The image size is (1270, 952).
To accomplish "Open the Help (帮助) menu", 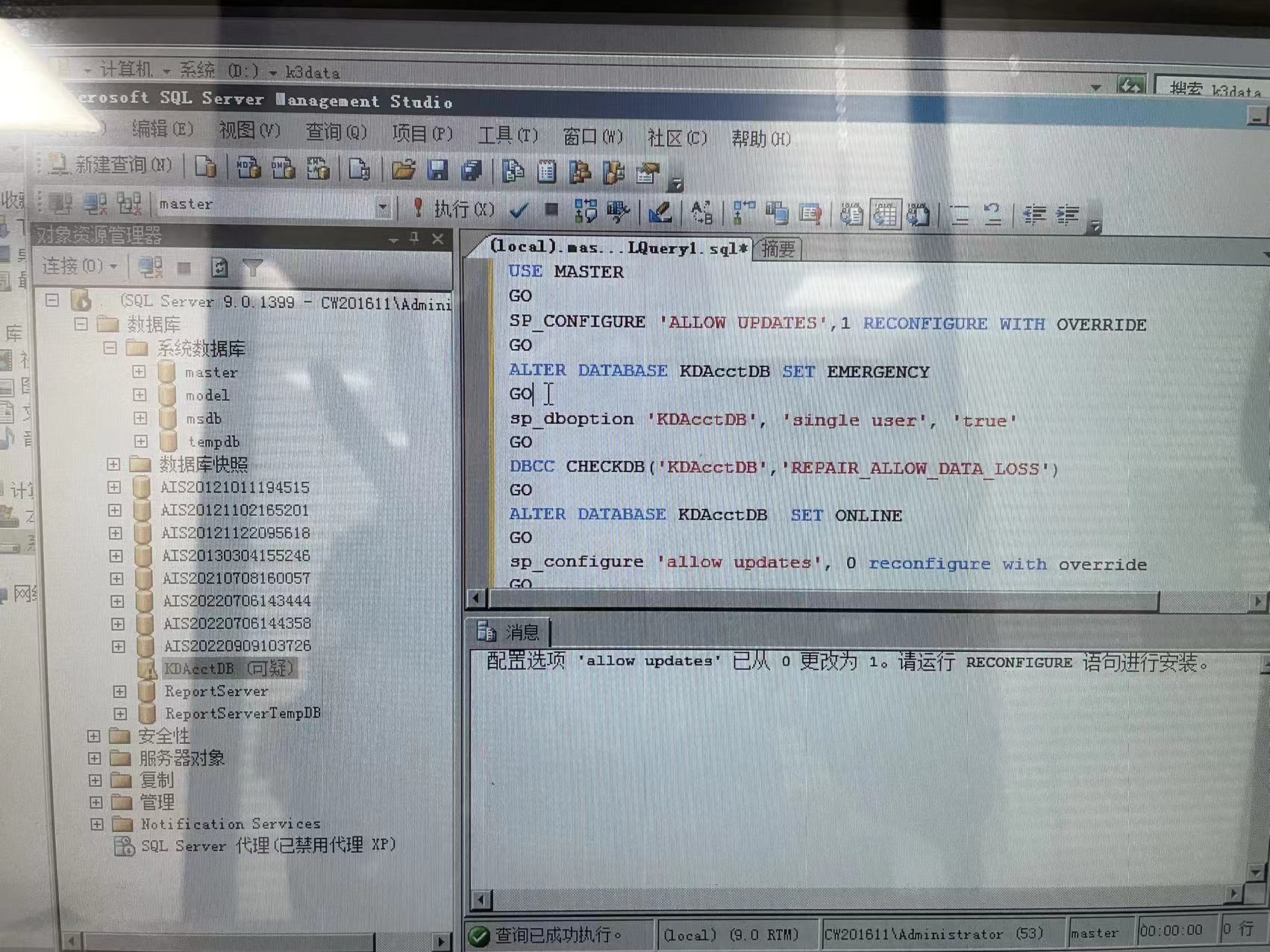I will tap(760, 139).
